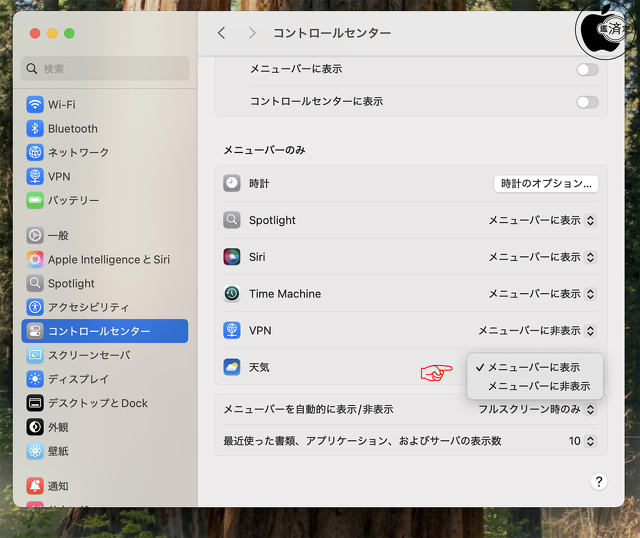
Task: Select the ネットワーク sidebar label
Action: [x=78, y=152]
